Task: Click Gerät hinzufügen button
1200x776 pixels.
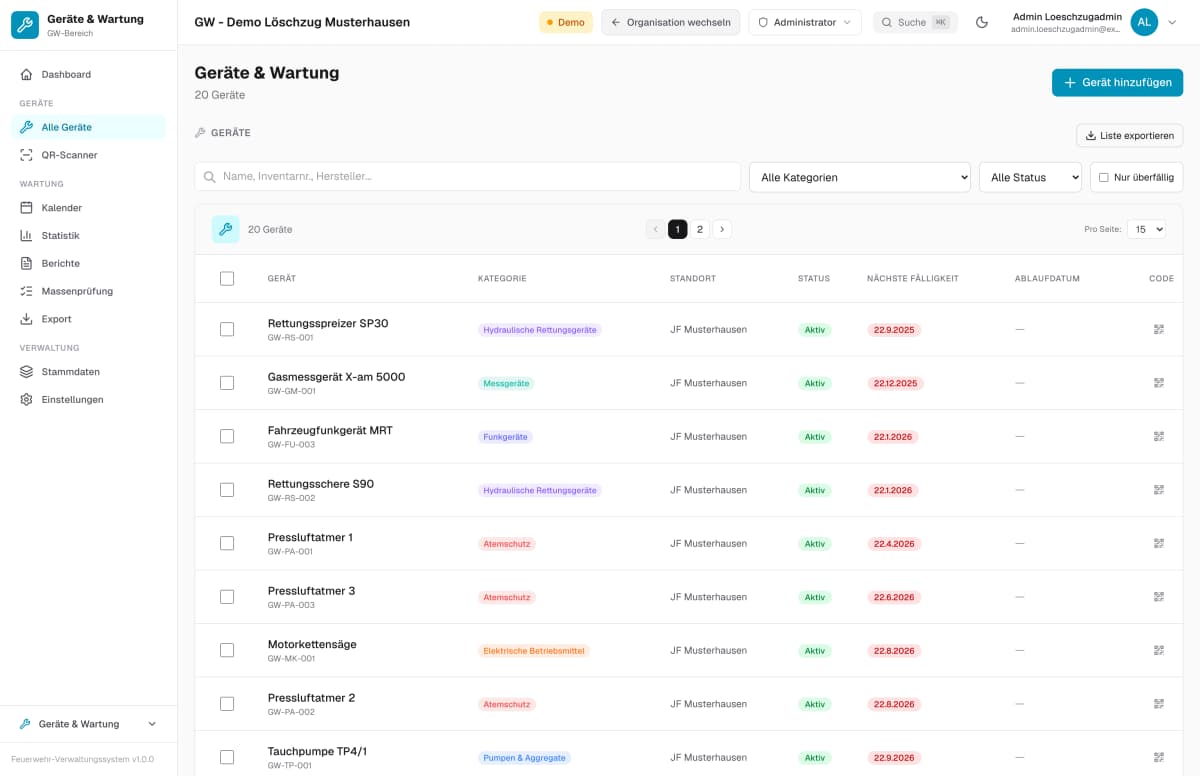Action: 1117,82
